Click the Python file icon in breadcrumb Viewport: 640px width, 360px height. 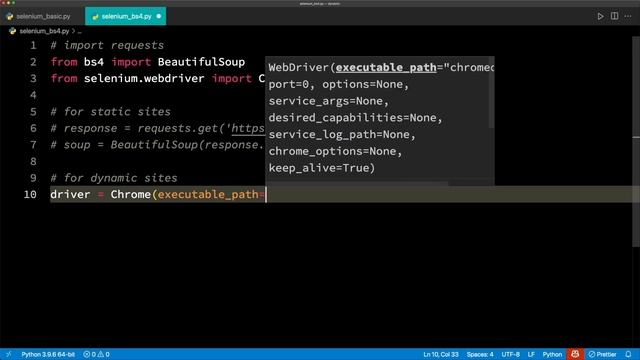pos(13,31)
